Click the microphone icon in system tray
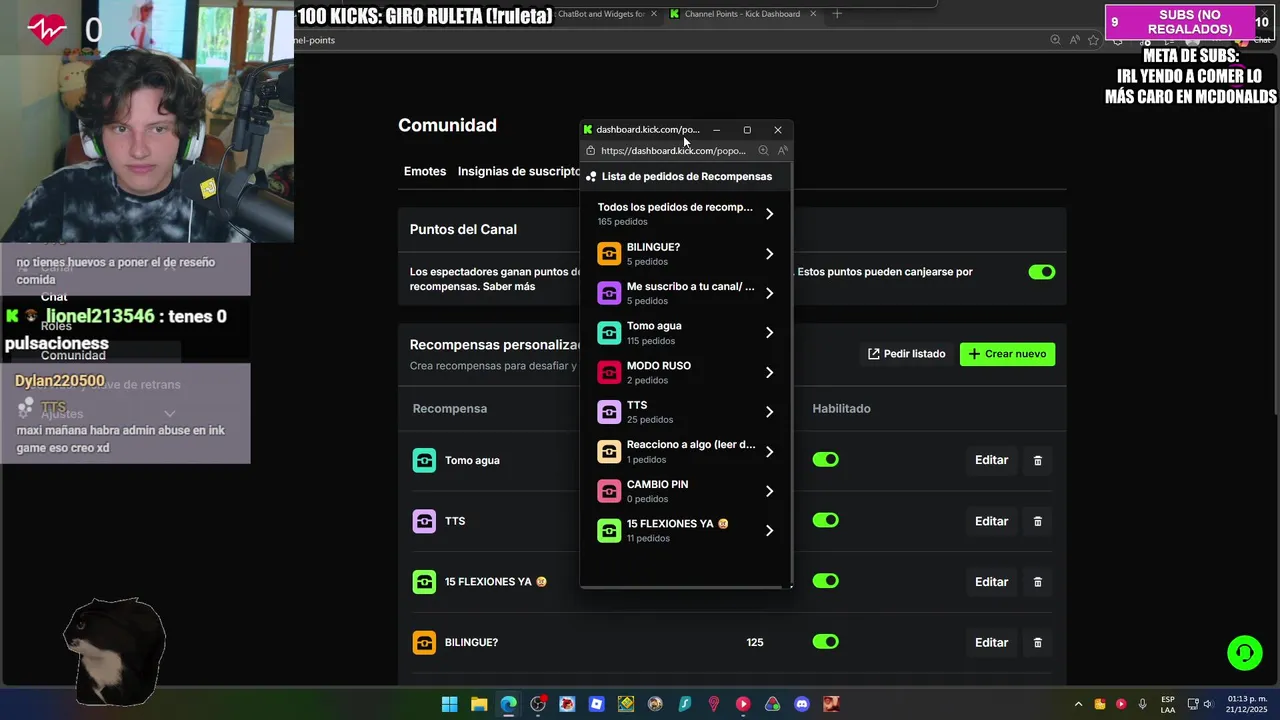1280x720 pixels. (1142, 704)
